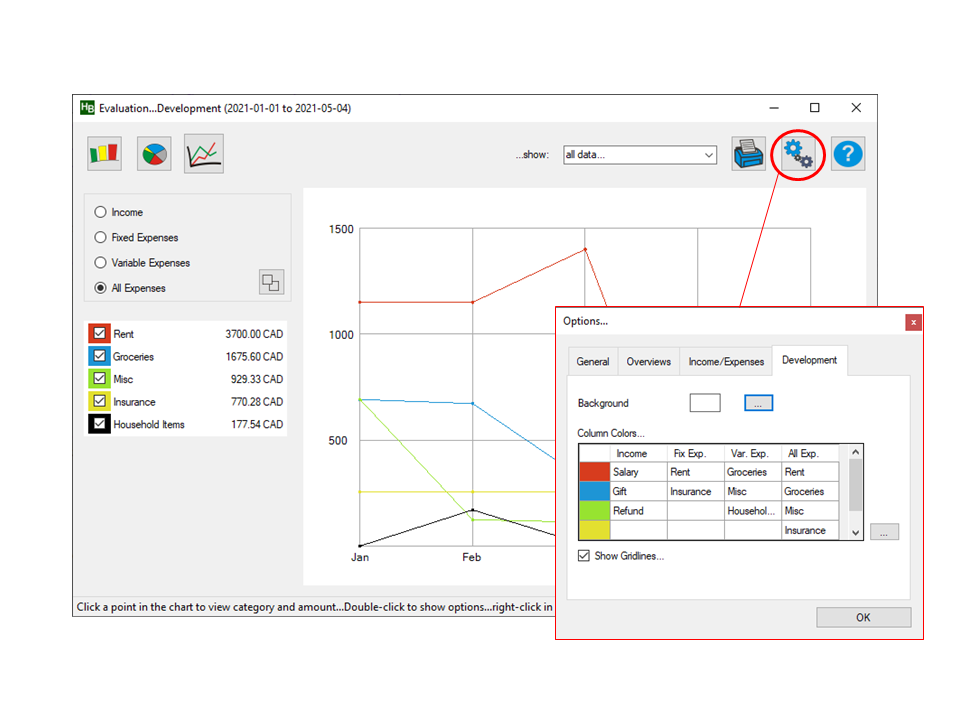Uncheck the Rent category checkbox
The image size is (960, 720).
pos(99,334)
